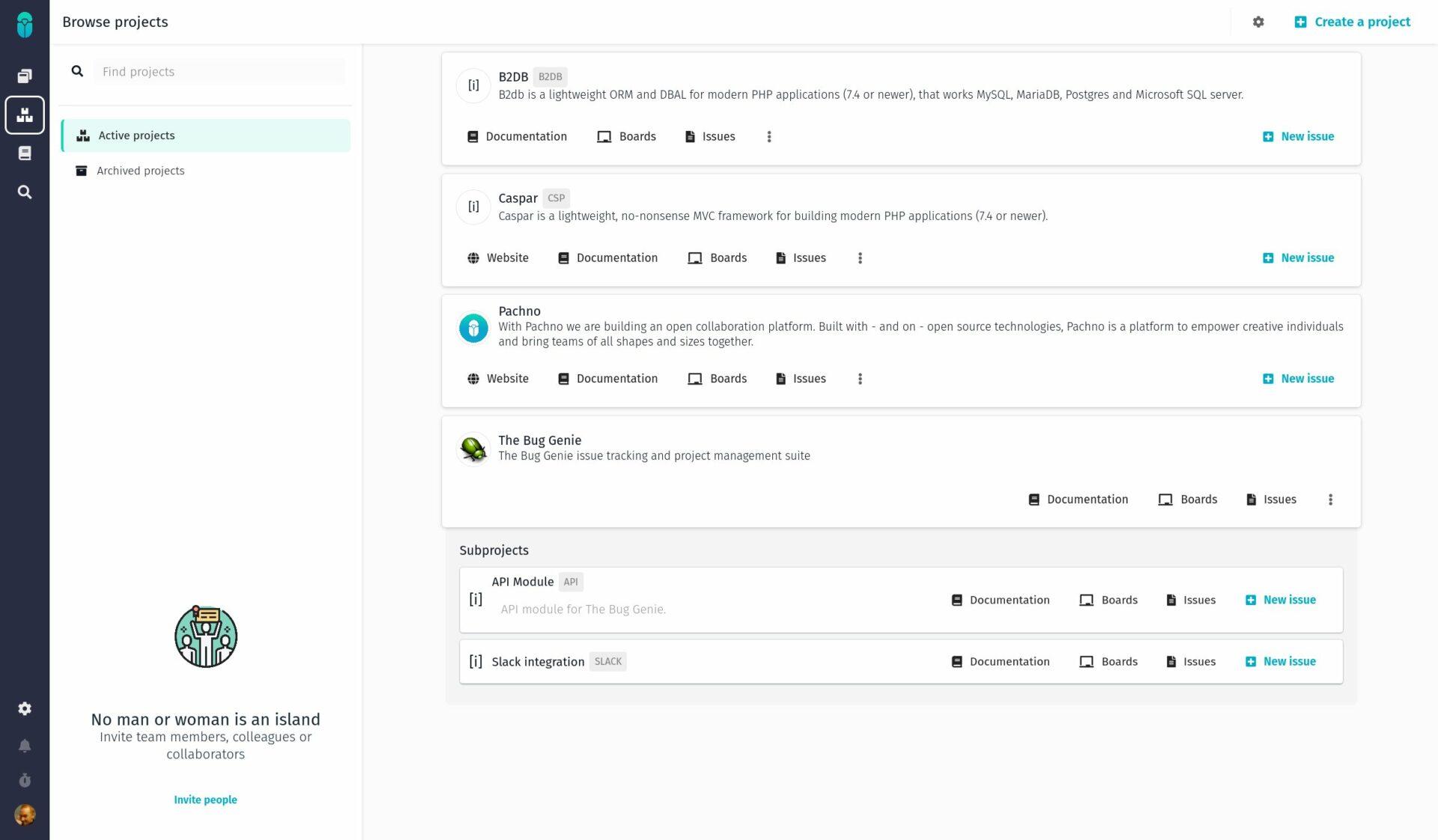This screenshot has height=840, width=1438.
Task: Open notifications via the bell icon
Action: pyautogui.click(x=25, y=746)
